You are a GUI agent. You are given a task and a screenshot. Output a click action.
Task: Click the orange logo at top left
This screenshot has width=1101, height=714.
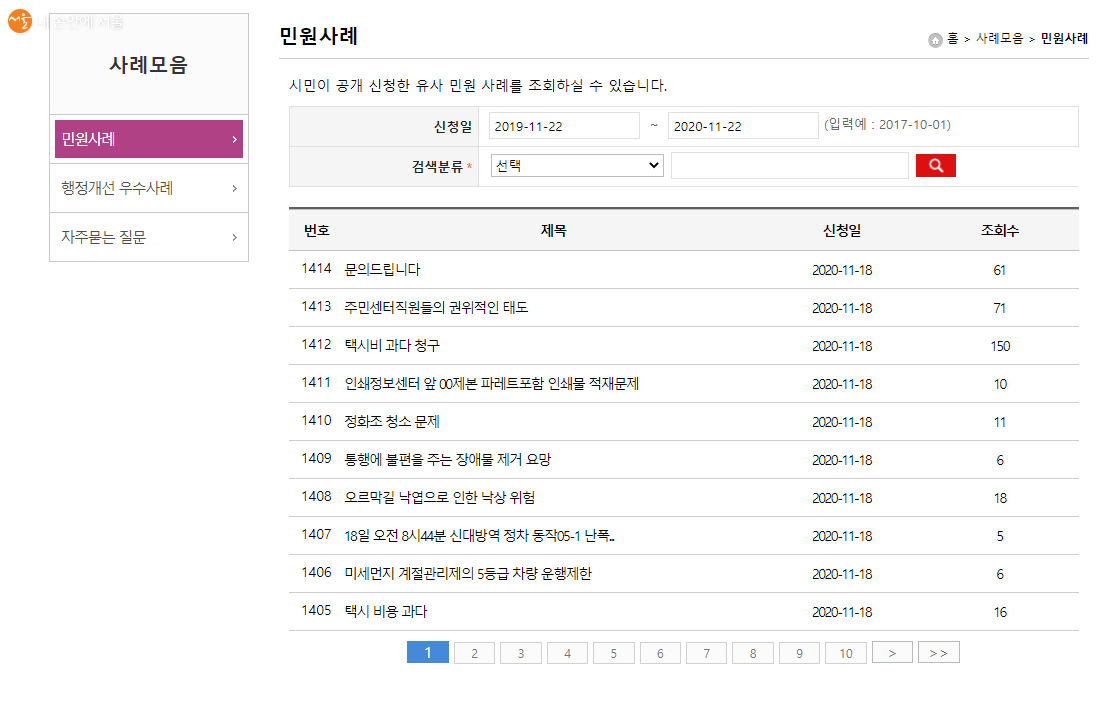click(20, 22)
